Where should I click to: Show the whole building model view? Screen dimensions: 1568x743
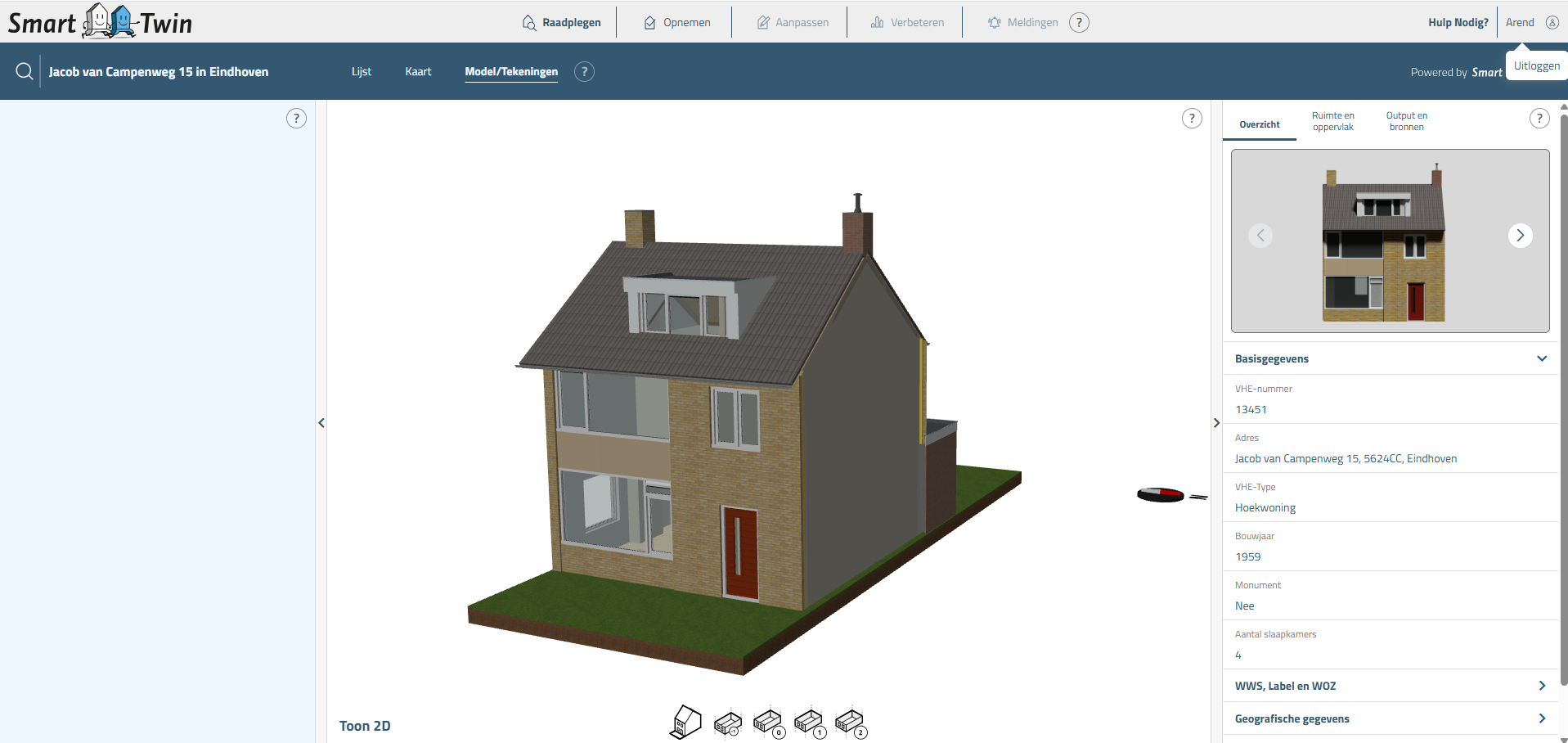(685, 722)
